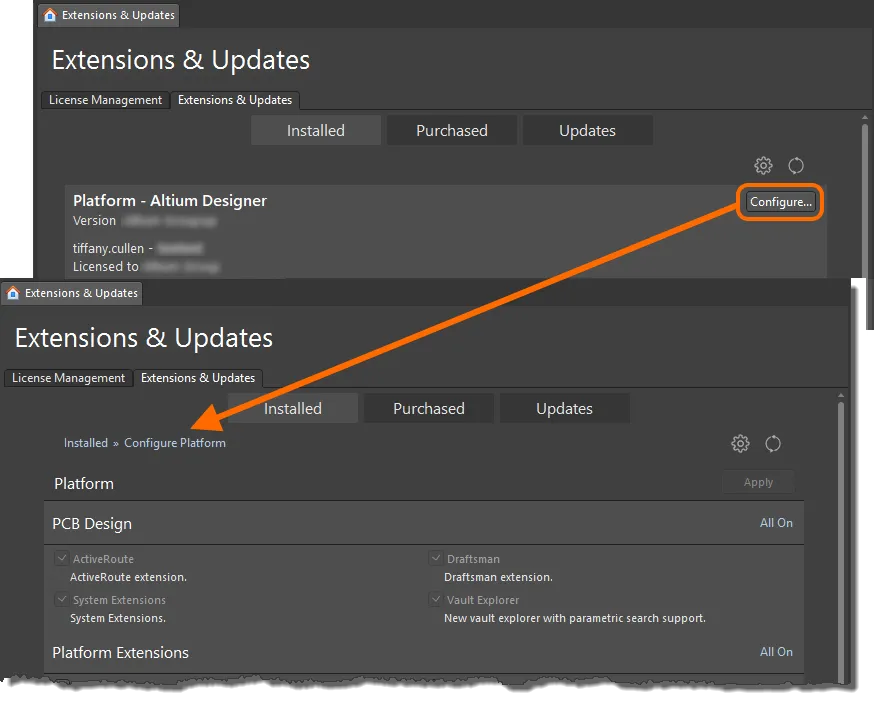This screenshot has height=706, width=874.
Task: Click All On link for Platform Extensions
Action: (x=776, y=651)
